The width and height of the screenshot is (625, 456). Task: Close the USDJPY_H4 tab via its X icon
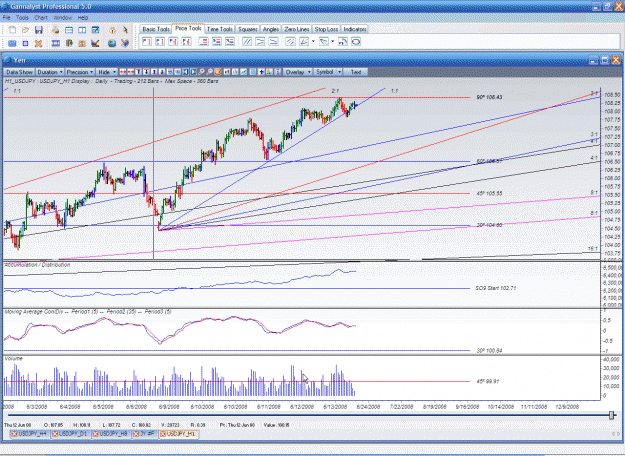14,434
